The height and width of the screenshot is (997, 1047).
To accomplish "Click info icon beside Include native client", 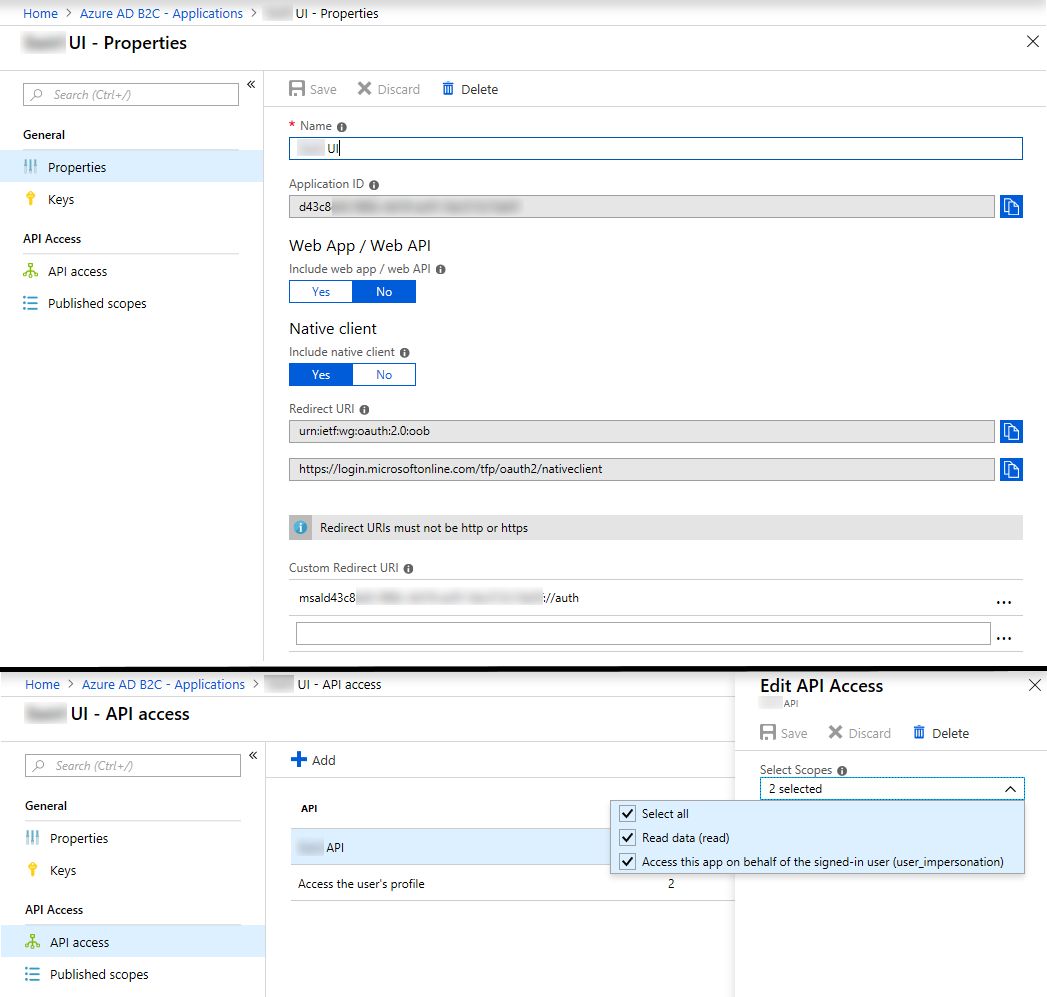I will tap(405, 353).
